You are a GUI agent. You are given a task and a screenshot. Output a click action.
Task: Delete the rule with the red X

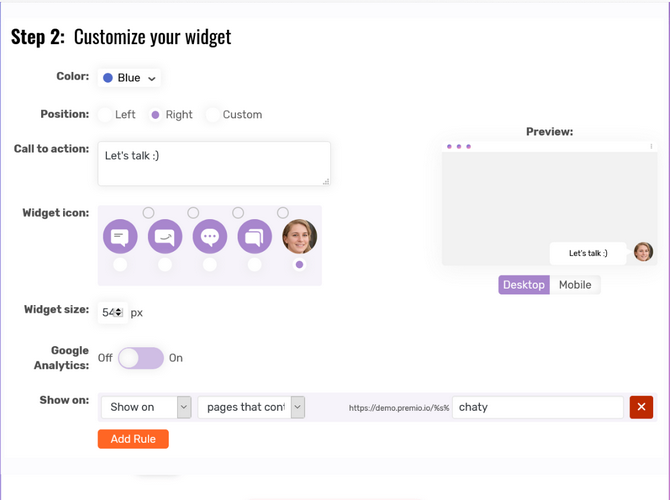641,407
